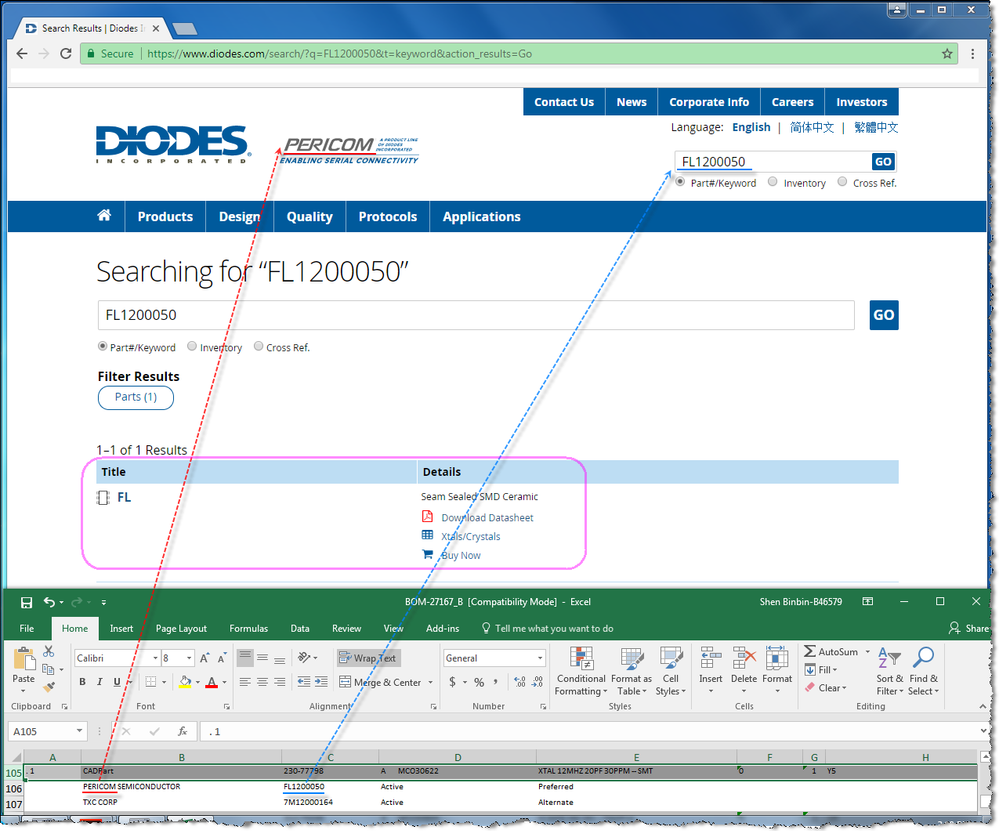Click the Buy Now link

(x=461, y=555)
